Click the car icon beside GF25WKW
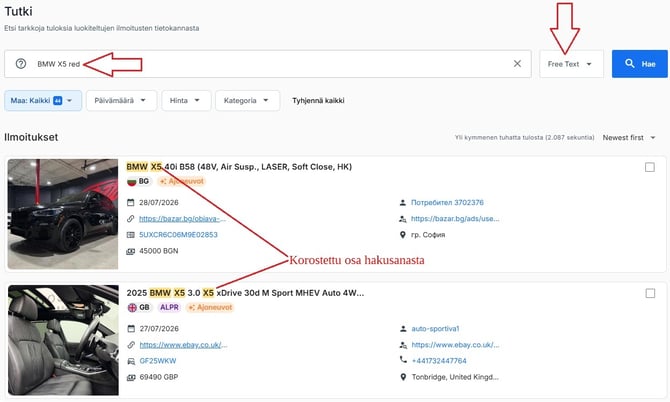This screenshot has width=670, height=402. point(131,361)
